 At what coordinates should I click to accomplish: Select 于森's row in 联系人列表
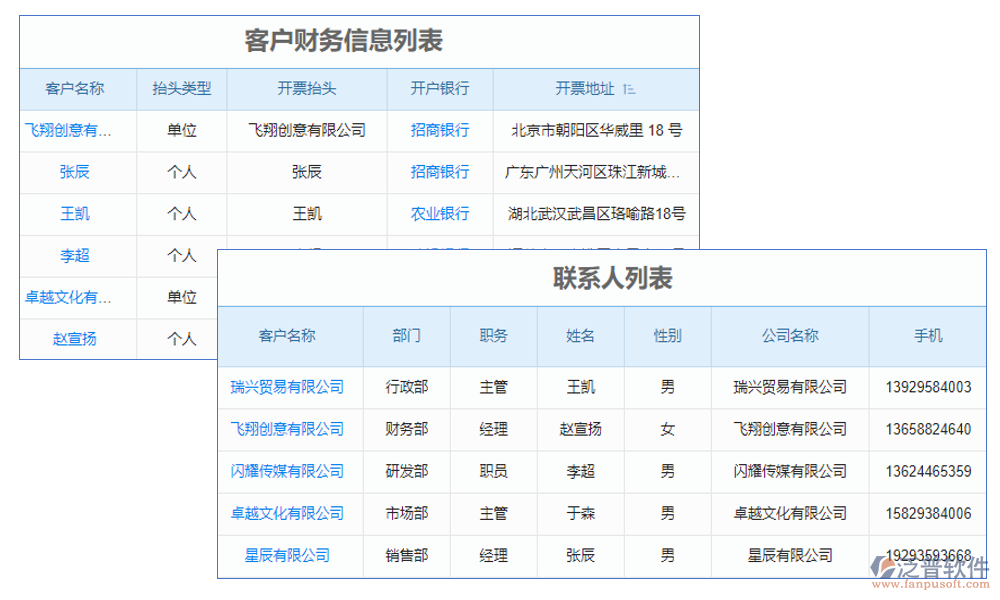tap(582, 514)
